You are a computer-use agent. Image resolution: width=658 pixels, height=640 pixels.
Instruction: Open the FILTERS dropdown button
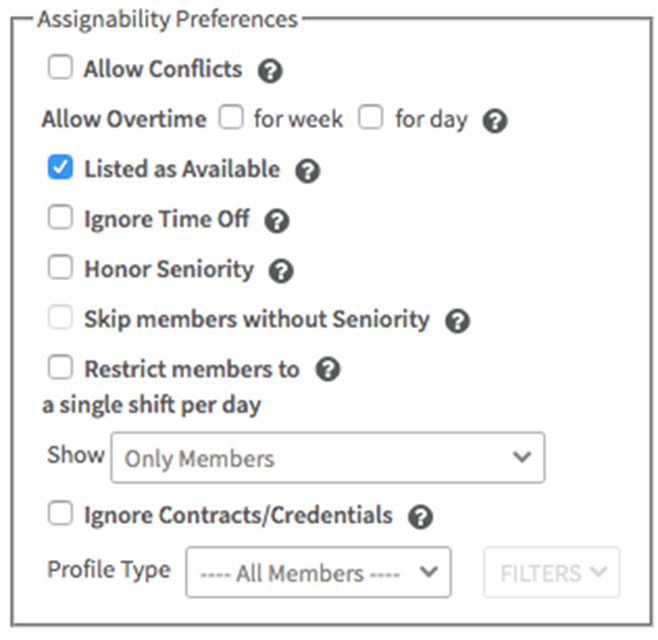point(551,572)
